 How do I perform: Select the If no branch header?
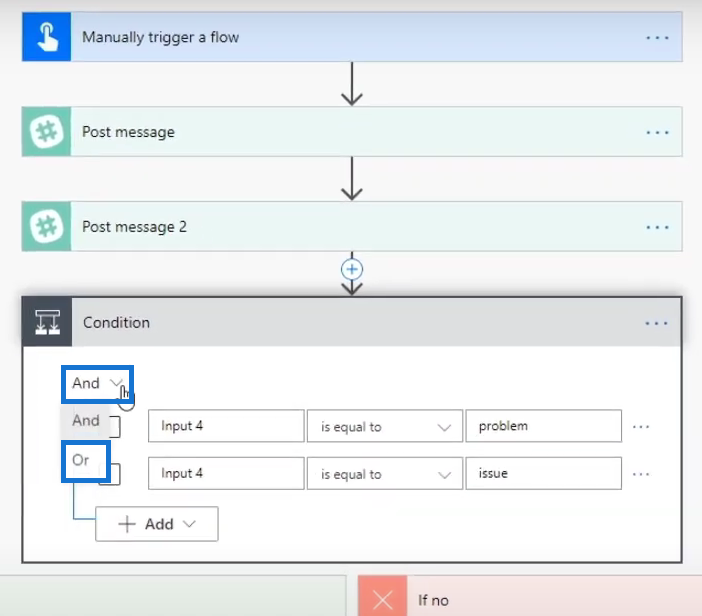tap(530, 596)
